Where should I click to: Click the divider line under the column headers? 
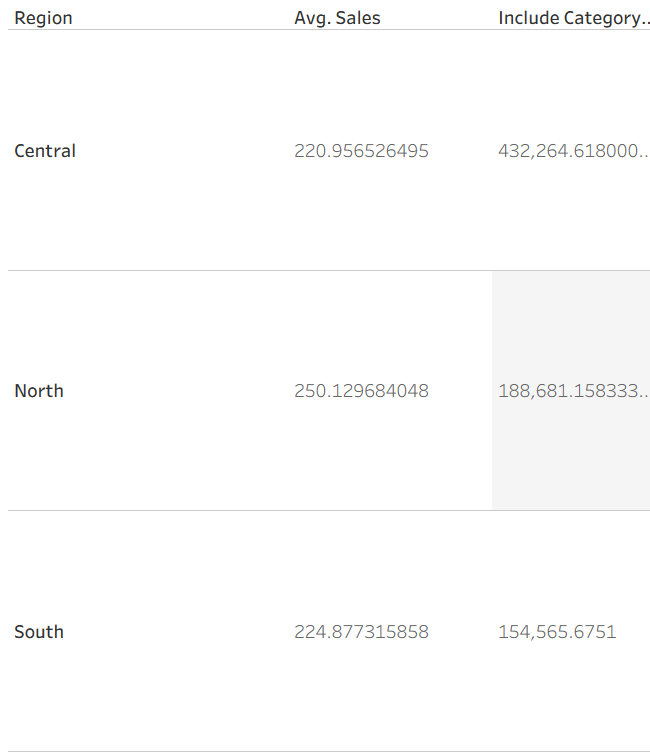[x=328, y=30]
